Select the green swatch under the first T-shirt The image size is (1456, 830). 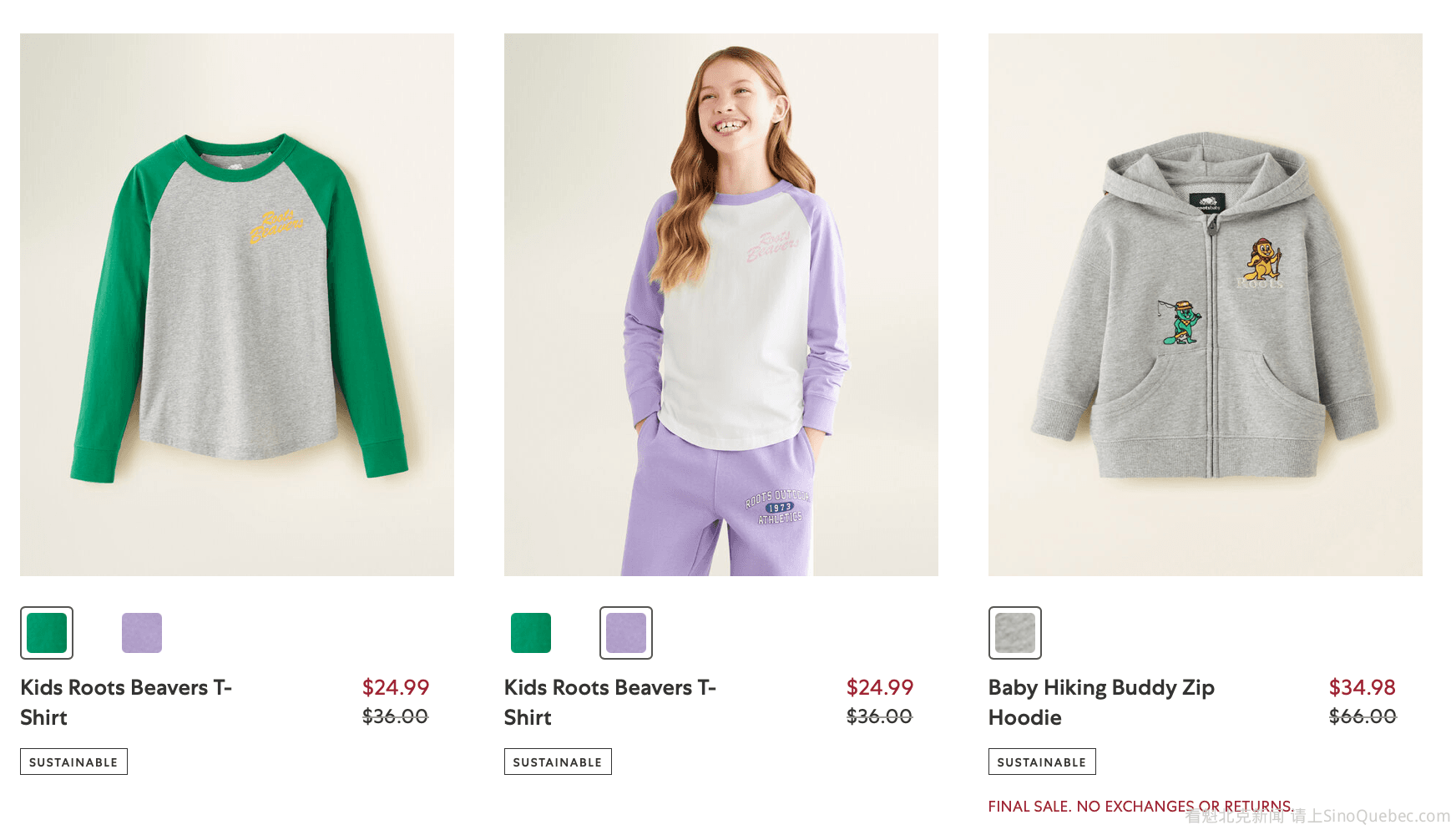tap(47, 633)
